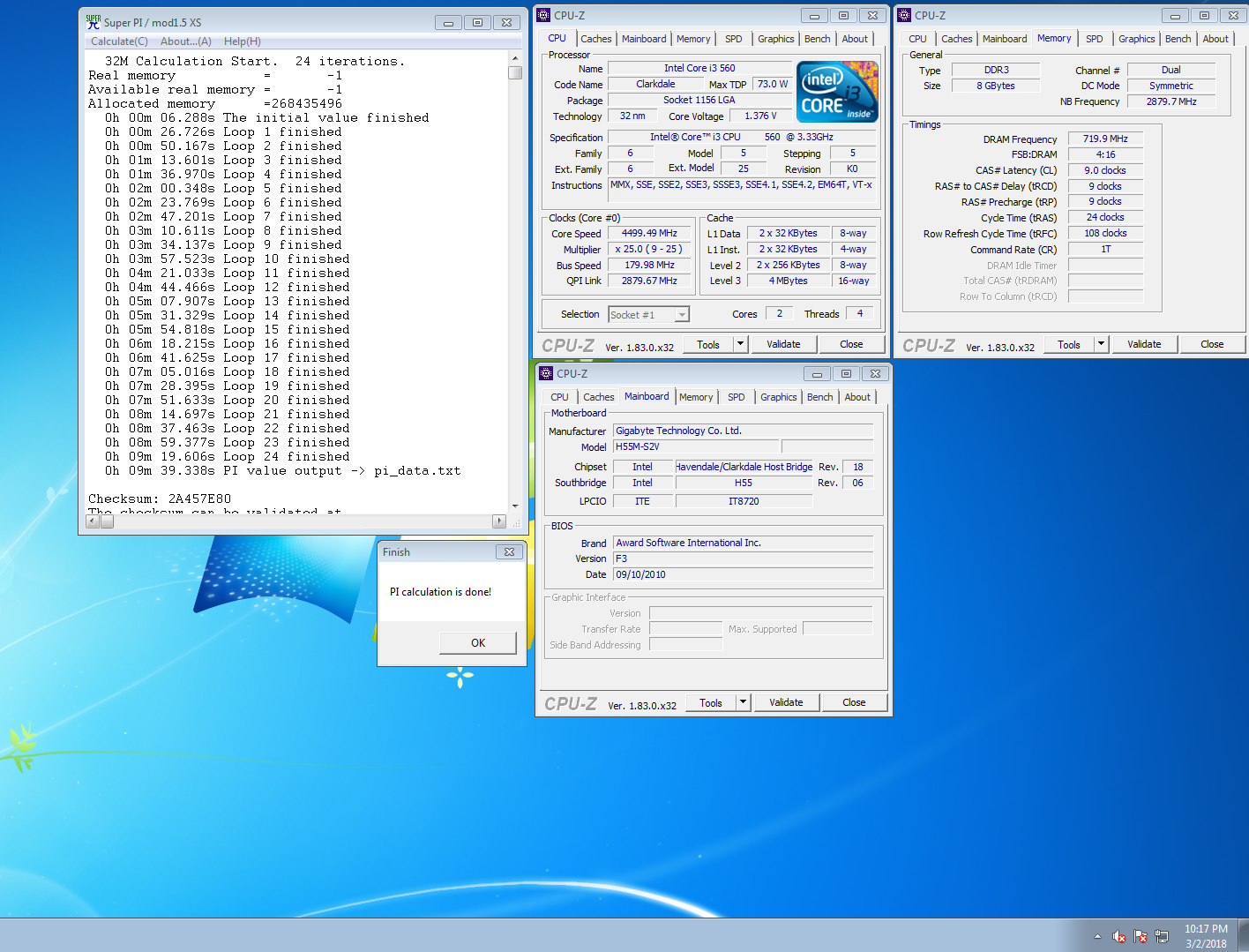Click the Core Voltage value 1.376 V
Screen dimensions: 1249x952
[760, 116]
